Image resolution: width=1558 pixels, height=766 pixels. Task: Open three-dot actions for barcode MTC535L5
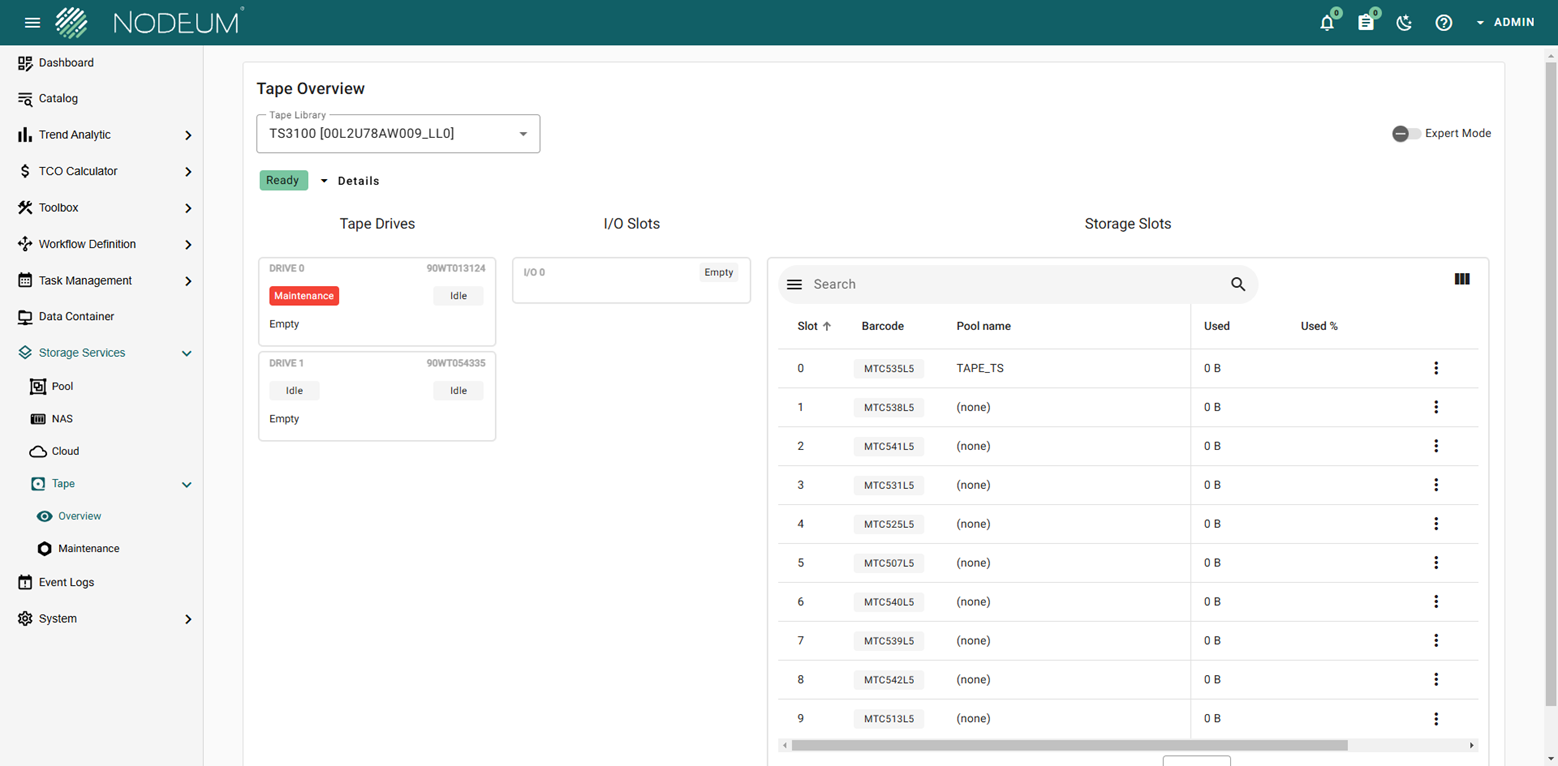point(1436,368)
